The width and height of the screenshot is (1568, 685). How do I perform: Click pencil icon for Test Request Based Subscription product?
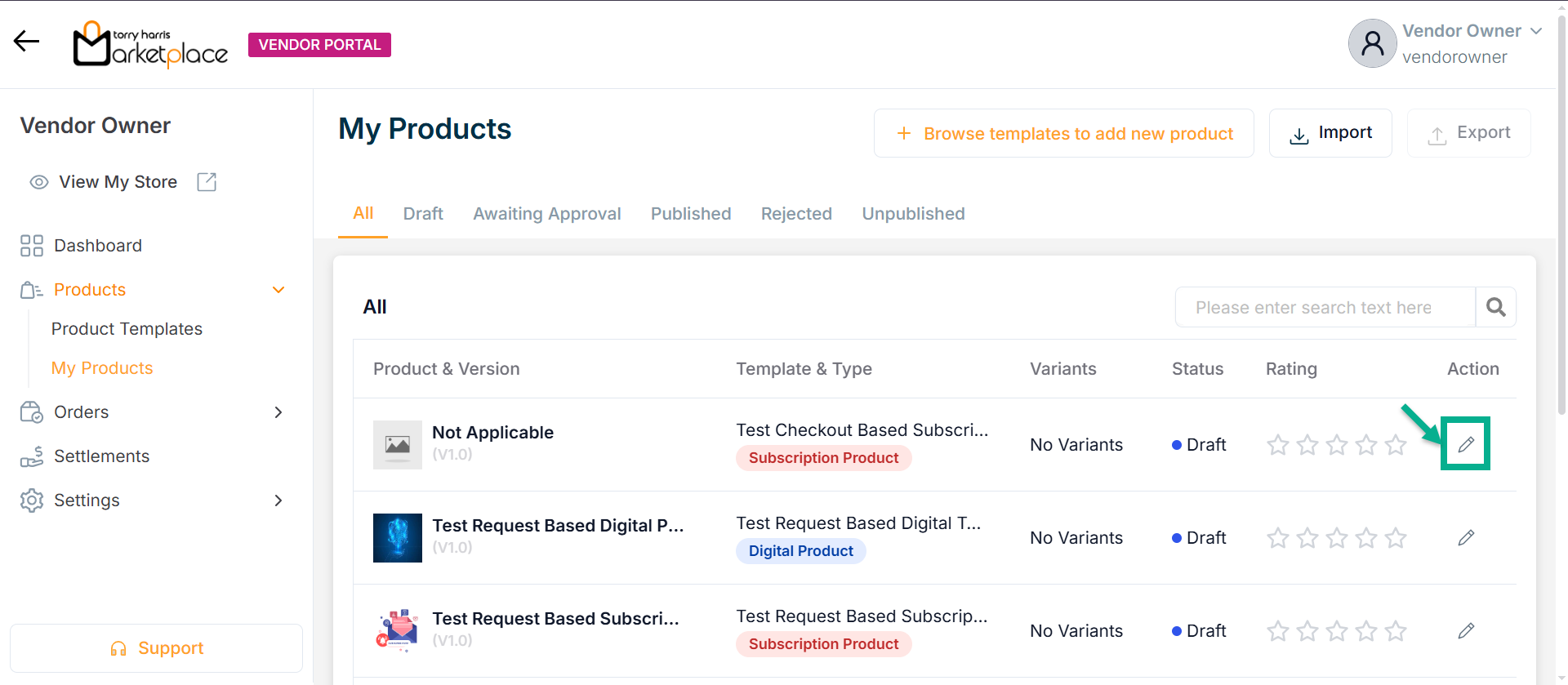click(x=1466, y=630)
